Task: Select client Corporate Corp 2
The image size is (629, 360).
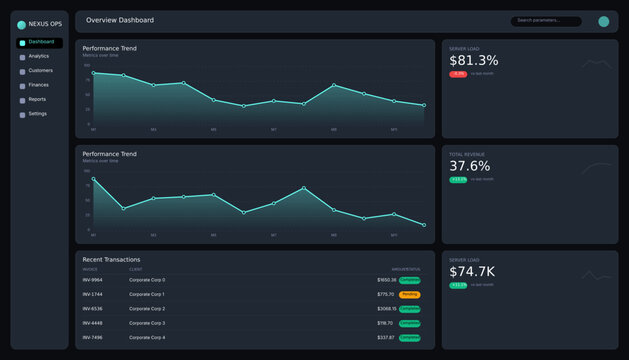Action: [x=147, y=309]
